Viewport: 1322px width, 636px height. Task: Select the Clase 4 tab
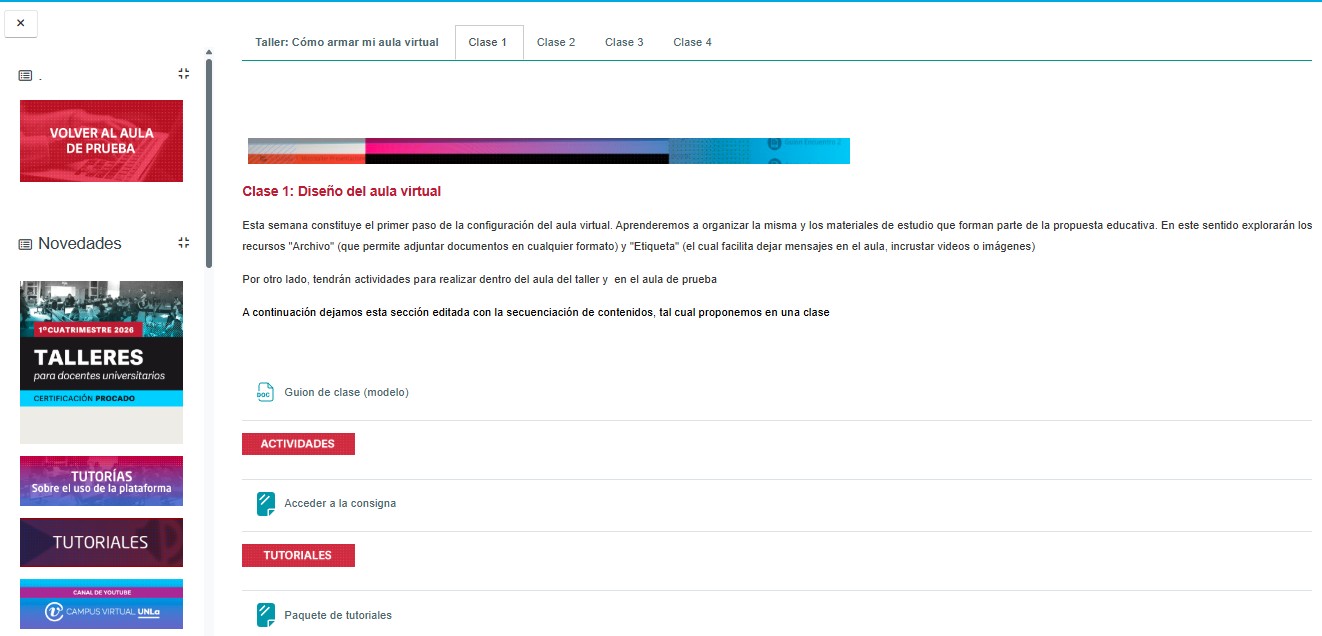coord(692,43)
